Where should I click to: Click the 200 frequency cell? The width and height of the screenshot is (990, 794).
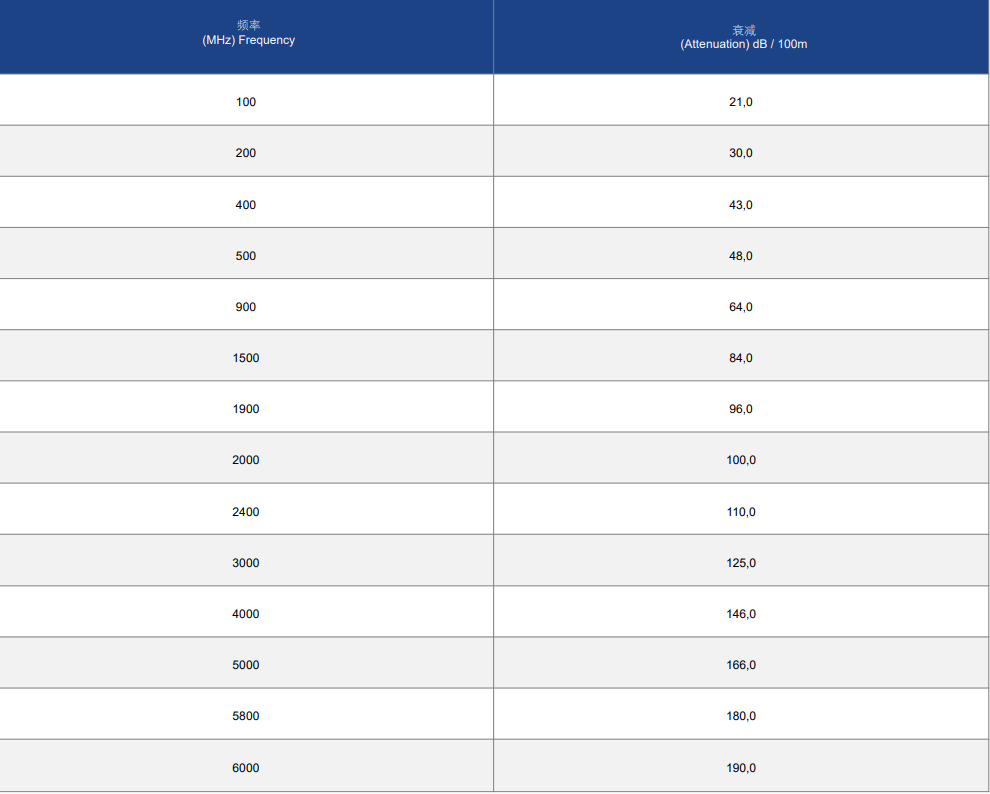[246, 151]
